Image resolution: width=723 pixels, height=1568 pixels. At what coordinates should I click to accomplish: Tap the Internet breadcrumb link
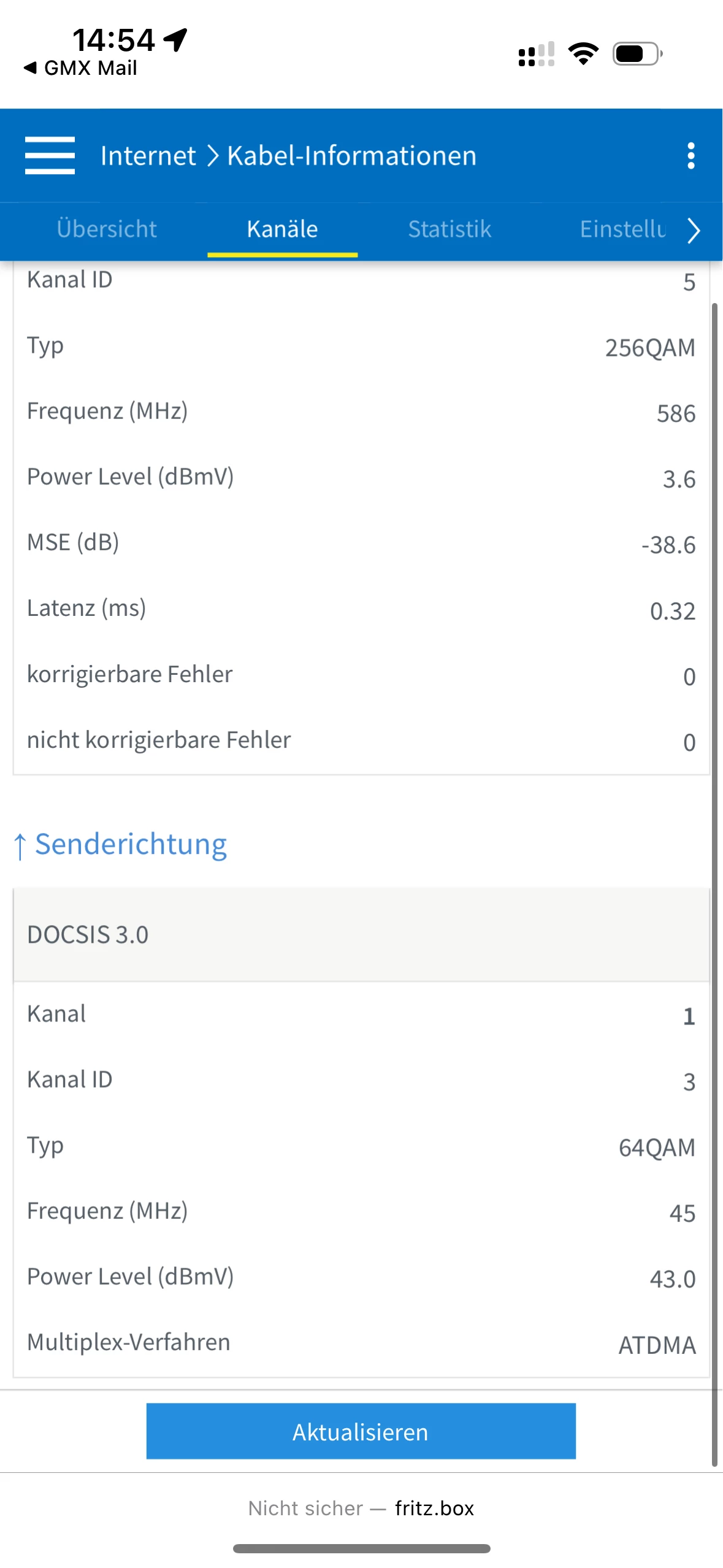pos(148,156)
